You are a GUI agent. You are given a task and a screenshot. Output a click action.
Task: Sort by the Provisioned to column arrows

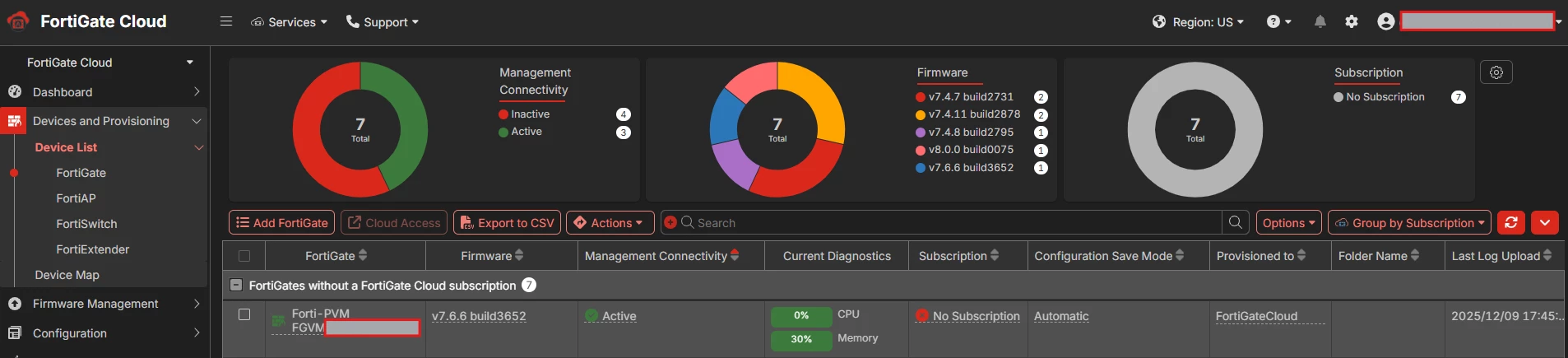pyautogui.click(x=1301, y=255)
